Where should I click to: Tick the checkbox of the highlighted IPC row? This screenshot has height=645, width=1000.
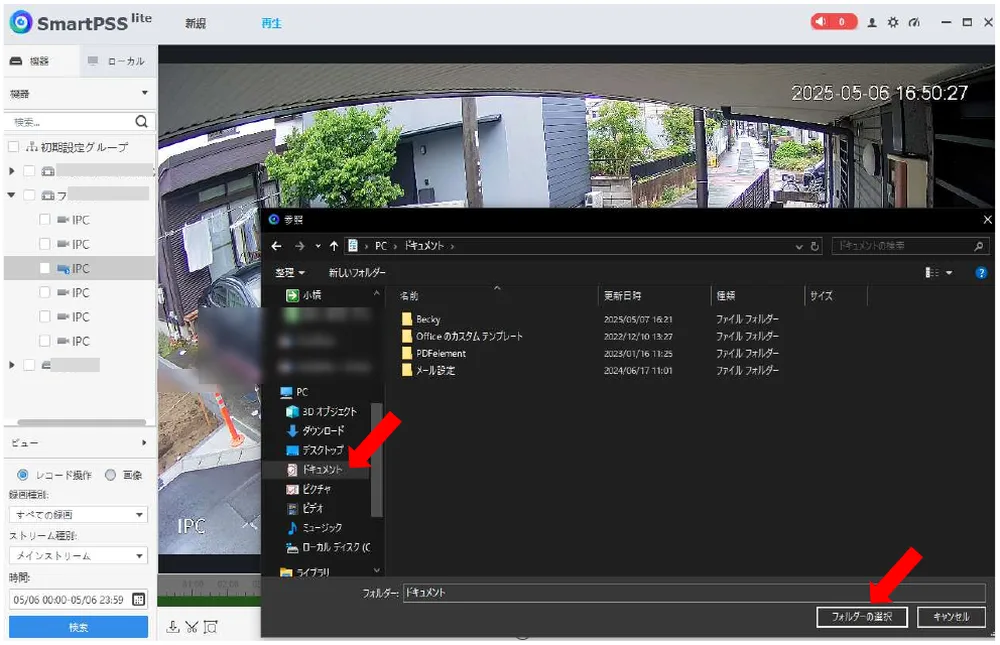45,269
